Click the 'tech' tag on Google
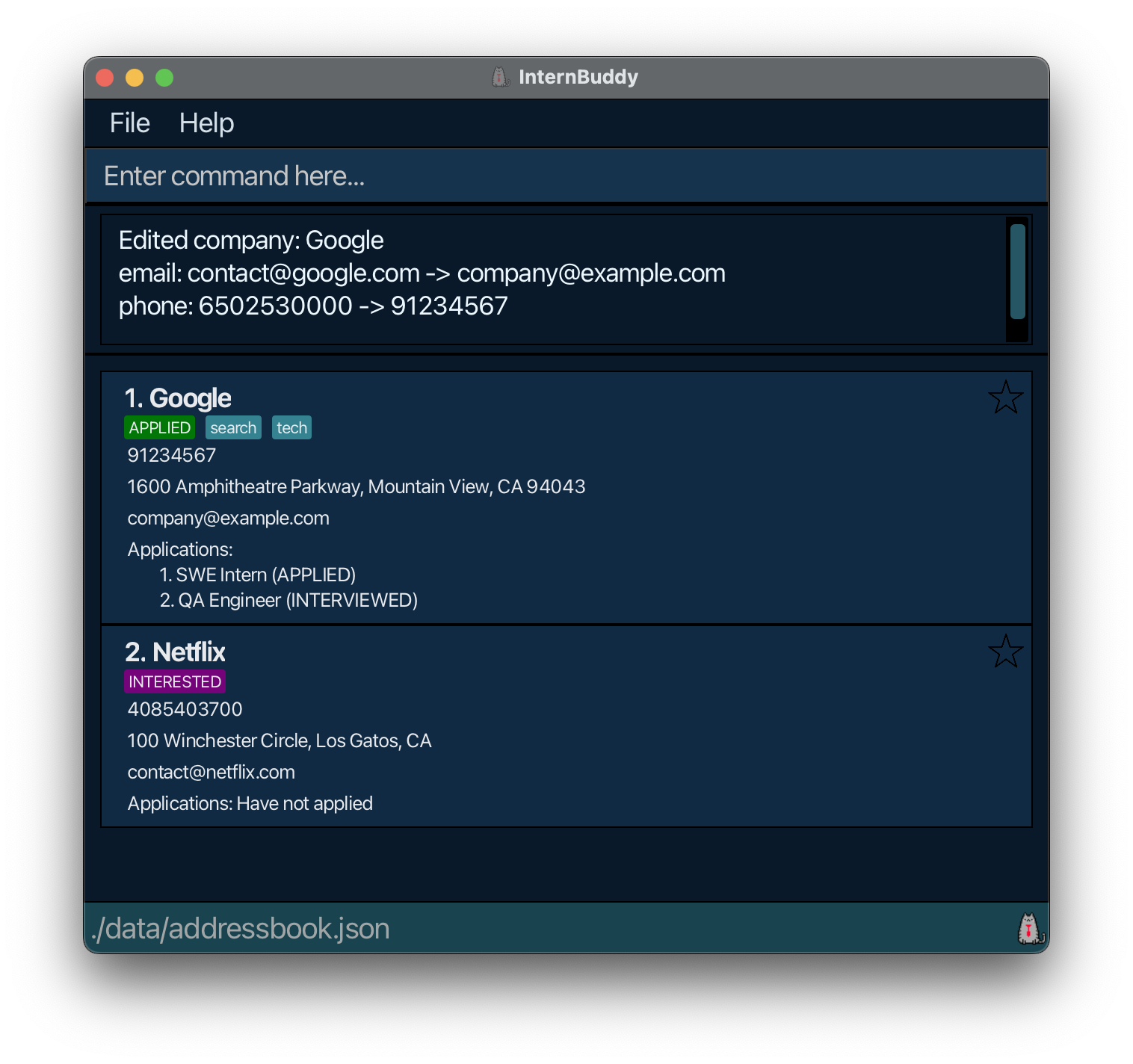 pyautogui.click(x=291, y=427)
